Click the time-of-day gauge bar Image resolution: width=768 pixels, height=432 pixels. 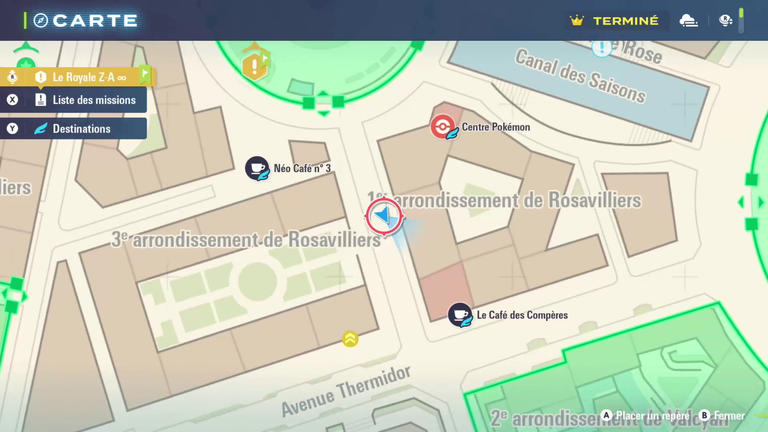coord(741,21)
